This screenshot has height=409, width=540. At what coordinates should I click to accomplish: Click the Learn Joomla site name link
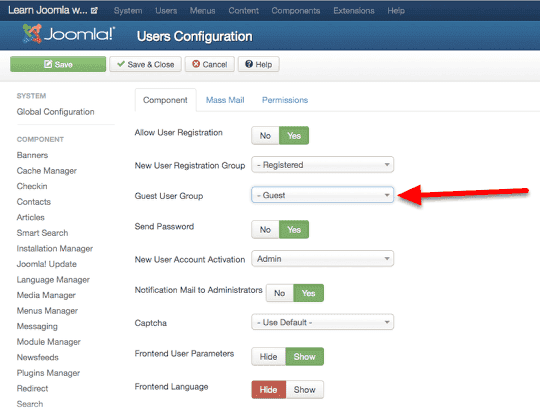point(48,10)
